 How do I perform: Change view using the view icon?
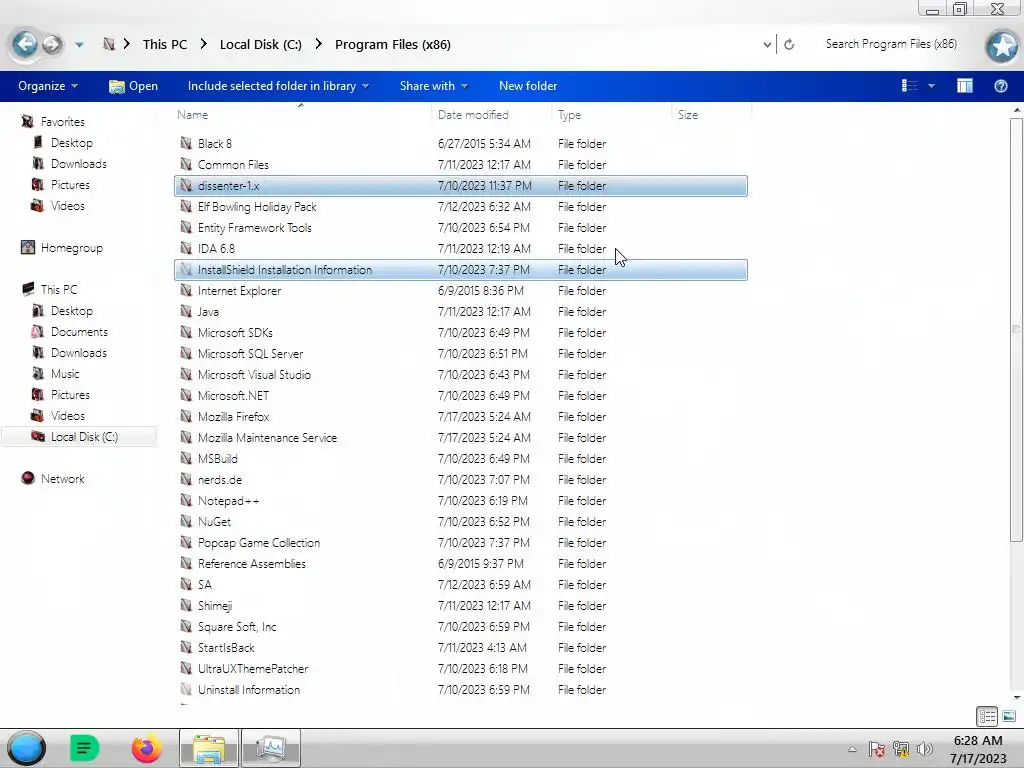pyautogui.click(x=909, y=86)
